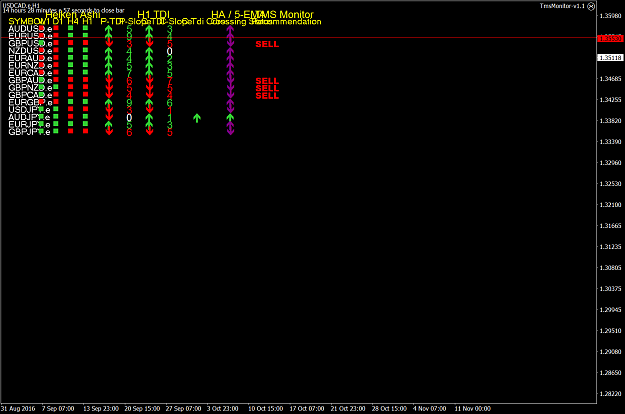Click the AUDJPY green C-TDI up arrow
Image resolution: width=625 pixels, height=414 pixels.
pyautogui.click(x=149, y=118)
